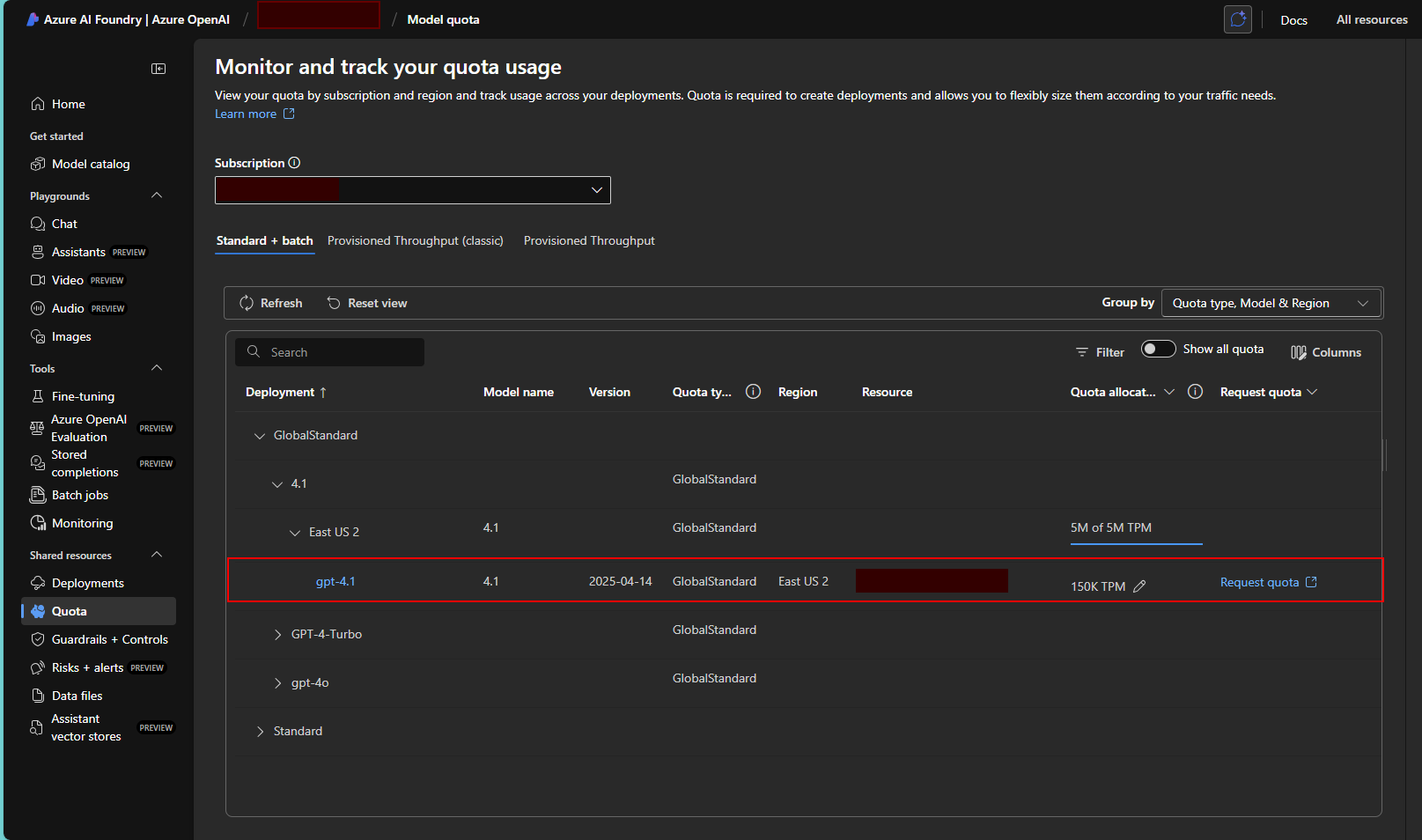The width and height of the screenshot is (1422, 840).
Task: Click the Video playground icon
Action: pyautogui.click(x=38, y=280)
